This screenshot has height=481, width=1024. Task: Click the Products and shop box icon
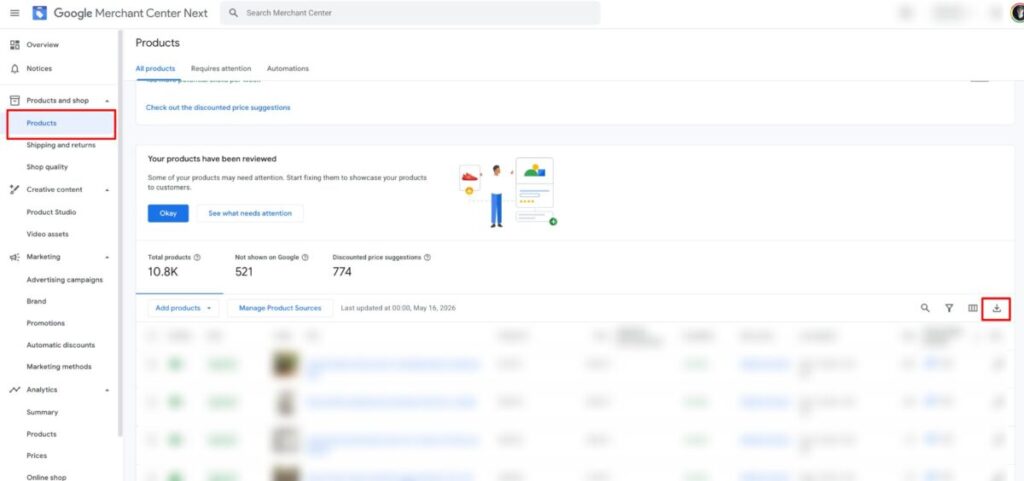coord(14,101)
